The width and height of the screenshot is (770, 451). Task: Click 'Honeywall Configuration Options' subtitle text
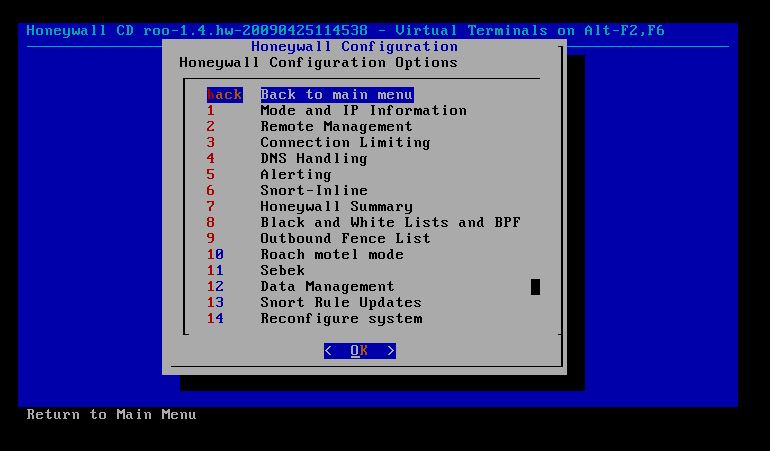coord(318,62)
